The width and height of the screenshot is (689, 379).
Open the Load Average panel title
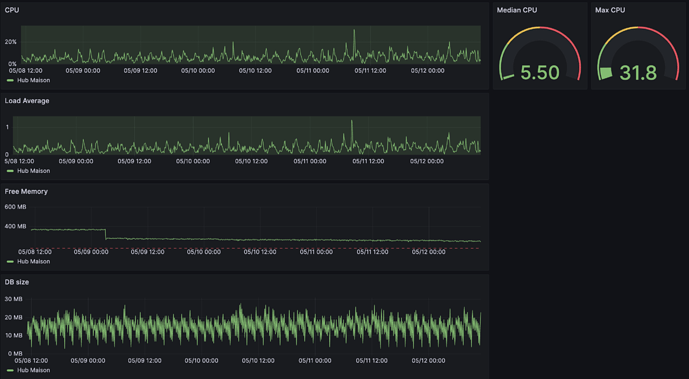(27, 101)
